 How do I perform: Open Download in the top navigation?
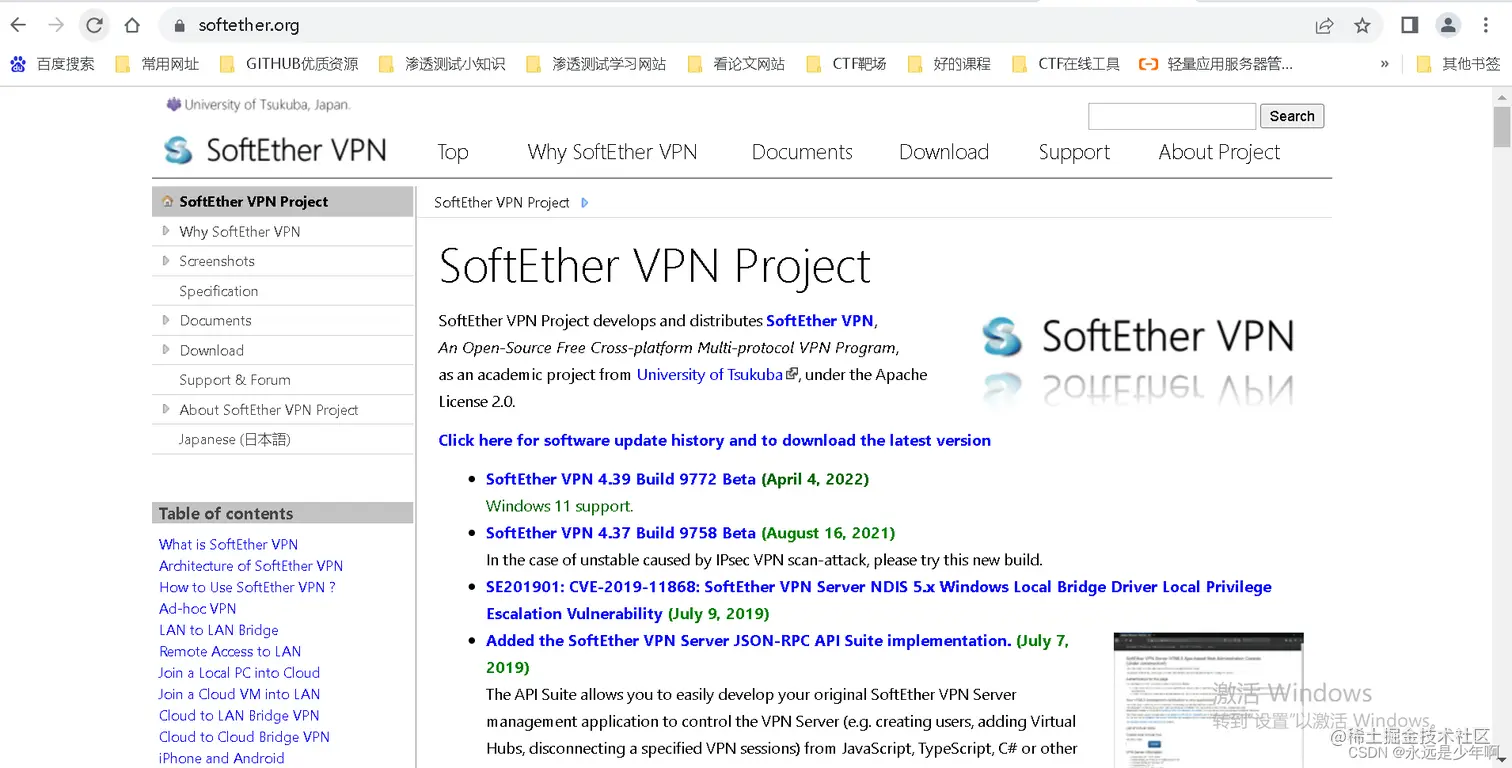944,152
